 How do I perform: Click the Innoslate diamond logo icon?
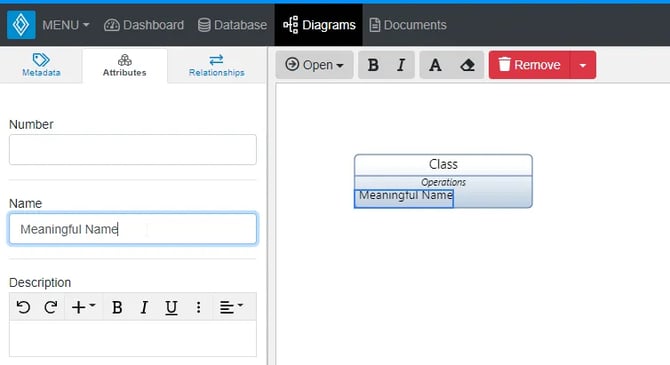click(21, 25)
